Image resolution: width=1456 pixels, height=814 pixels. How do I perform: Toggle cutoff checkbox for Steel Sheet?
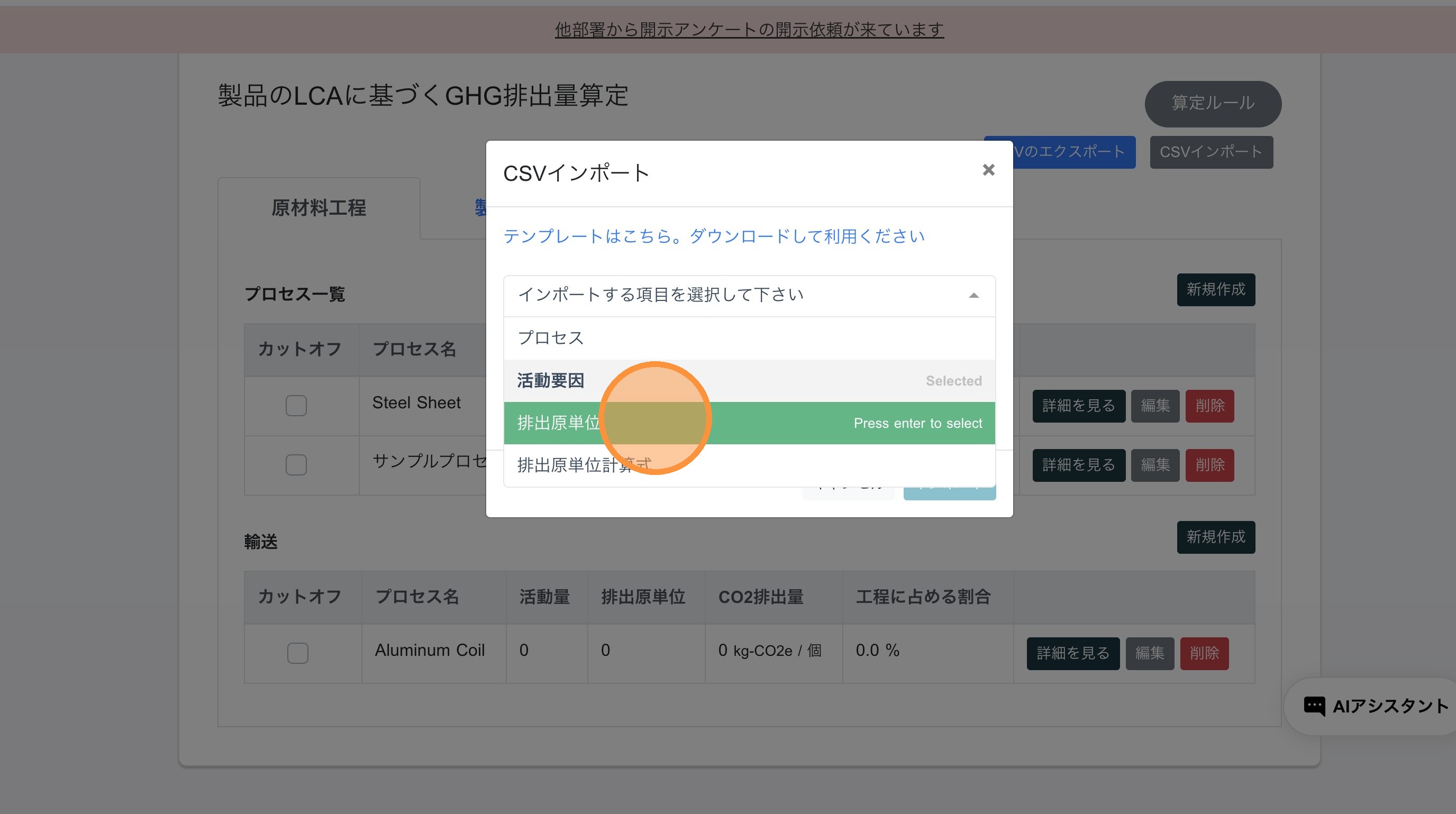coord(296,406)
